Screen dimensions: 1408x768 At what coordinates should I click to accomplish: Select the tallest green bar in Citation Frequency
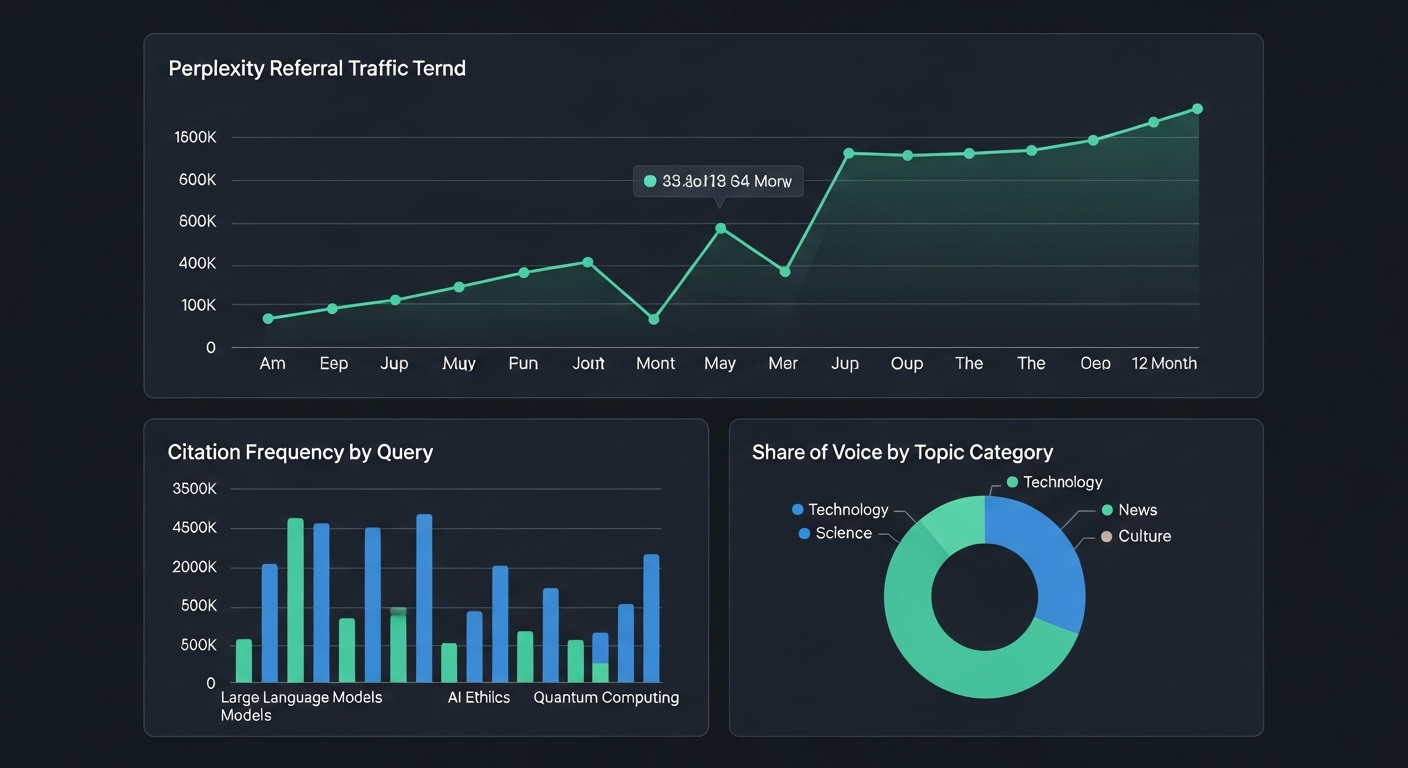click(295, 600)
